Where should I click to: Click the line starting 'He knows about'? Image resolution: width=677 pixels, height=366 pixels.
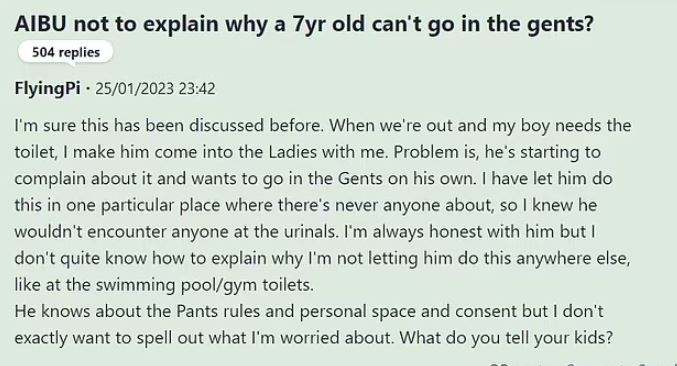click(x=309, y=312)
